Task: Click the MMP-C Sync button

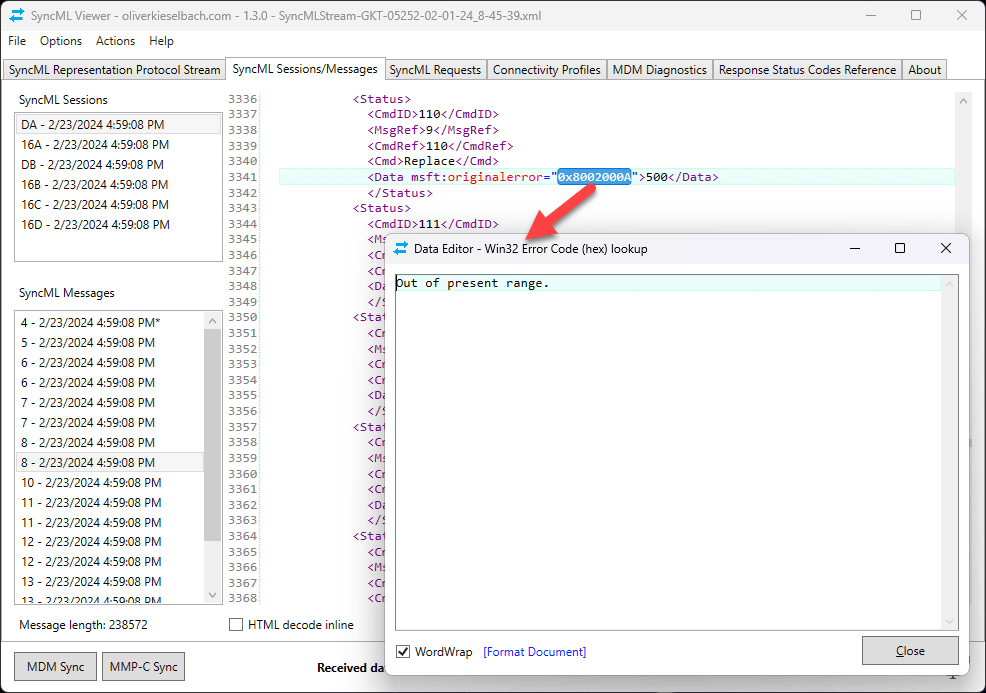Action: pyautogui.click(x=142, y=666)
